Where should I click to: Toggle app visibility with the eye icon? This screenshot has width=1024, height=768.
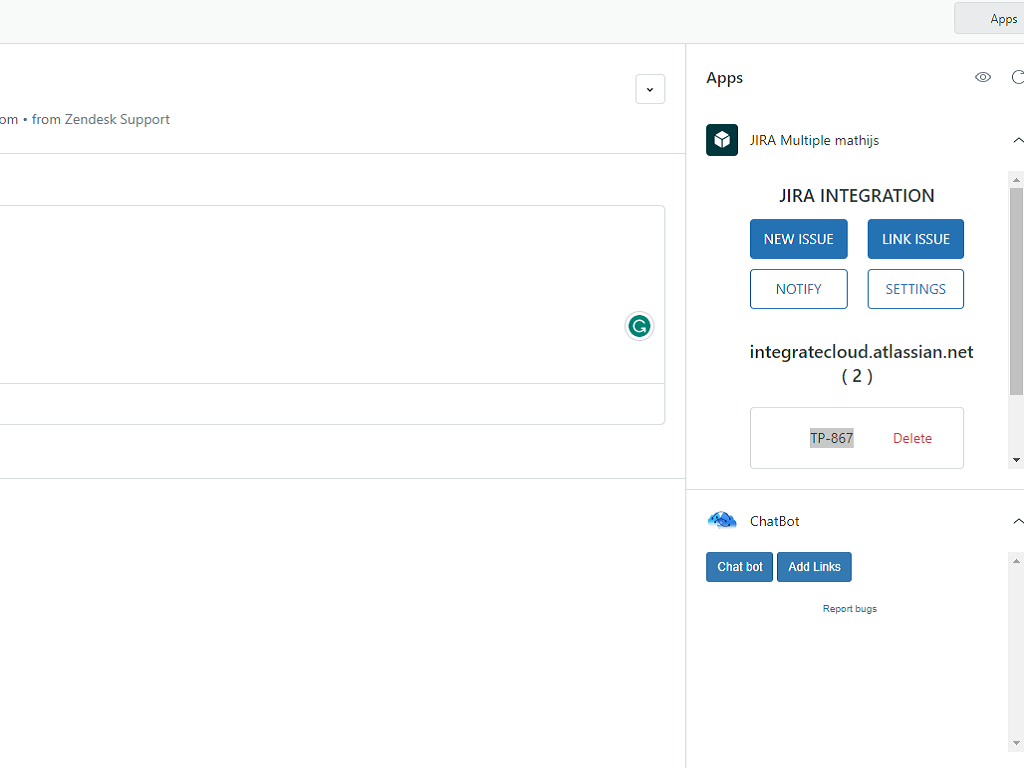983,77
